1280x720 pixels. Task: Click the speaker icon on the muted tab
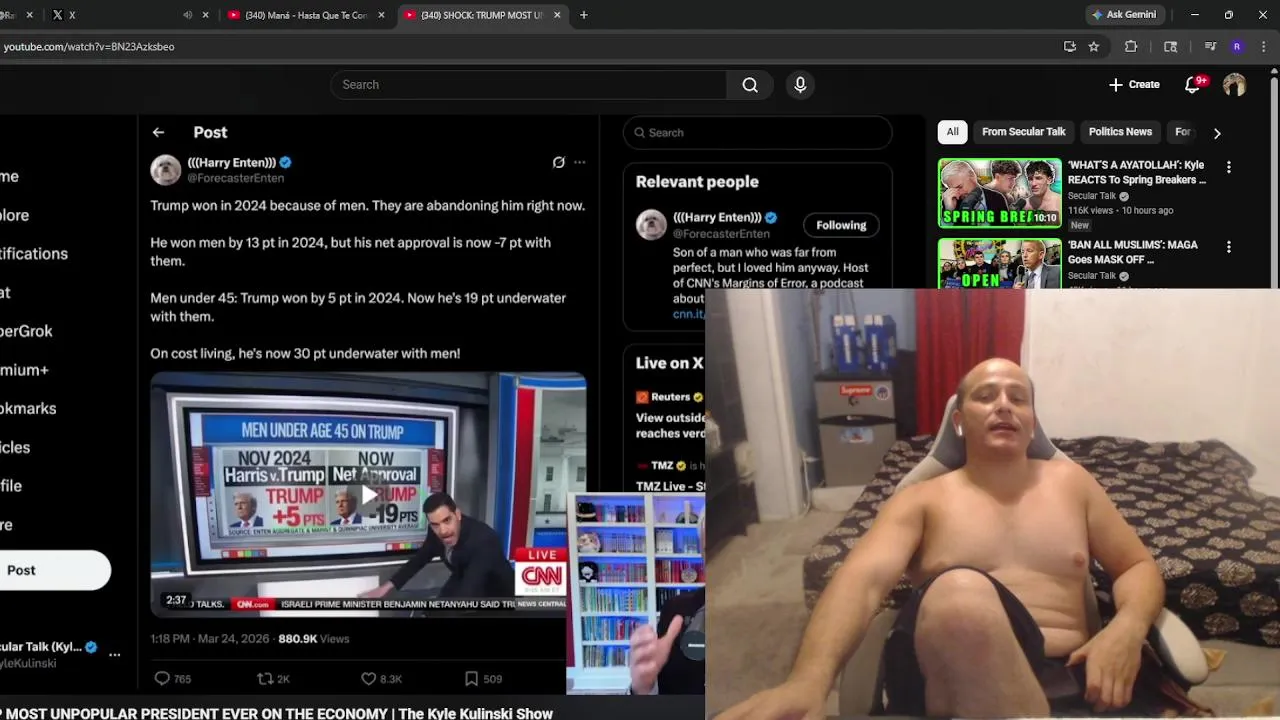[x=187, y=15]
